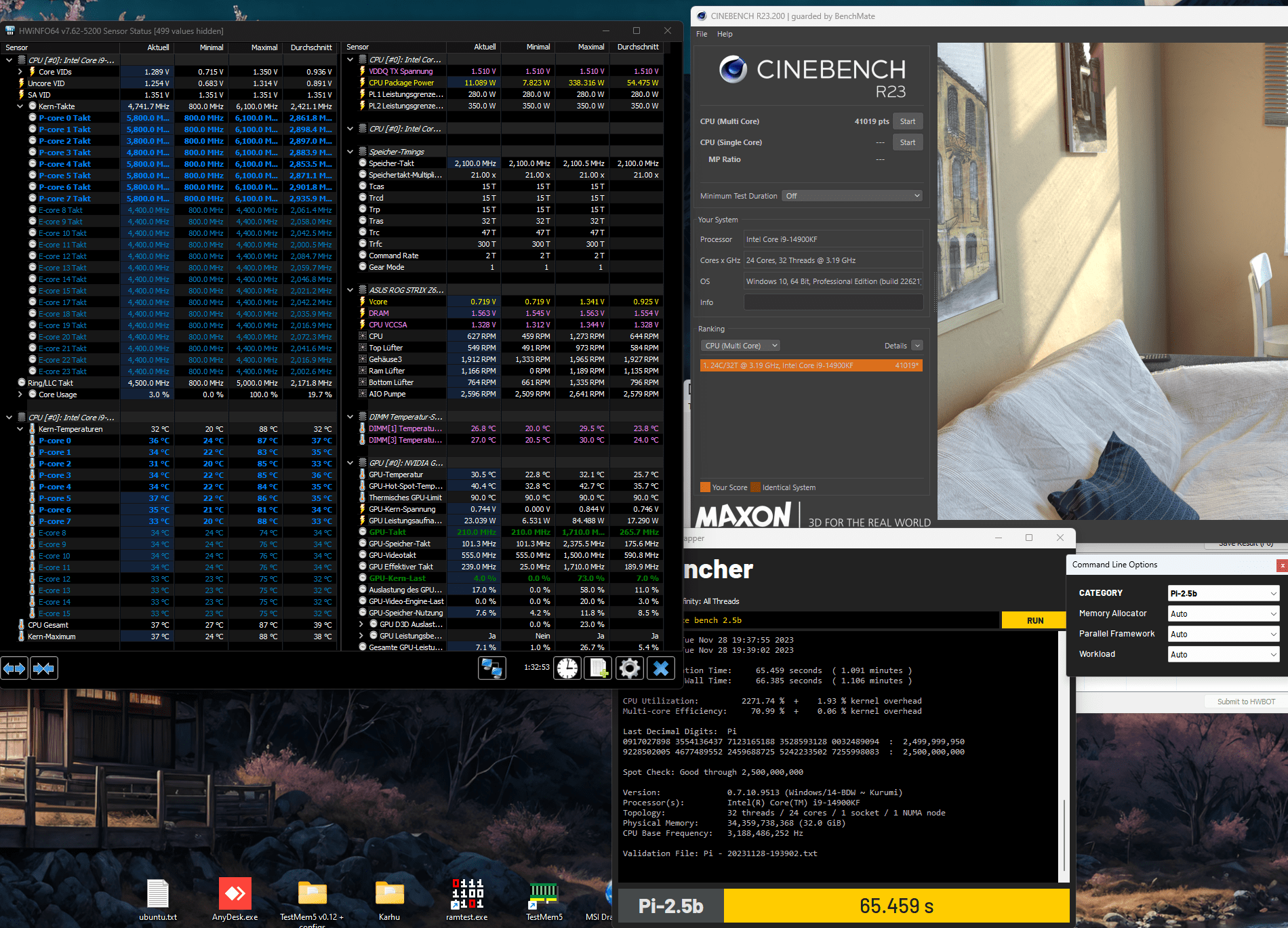Start the CPU (Multi Core) test
This screenshot has height=928, width=1288.
pyautogui.click(x=908, y=121)
